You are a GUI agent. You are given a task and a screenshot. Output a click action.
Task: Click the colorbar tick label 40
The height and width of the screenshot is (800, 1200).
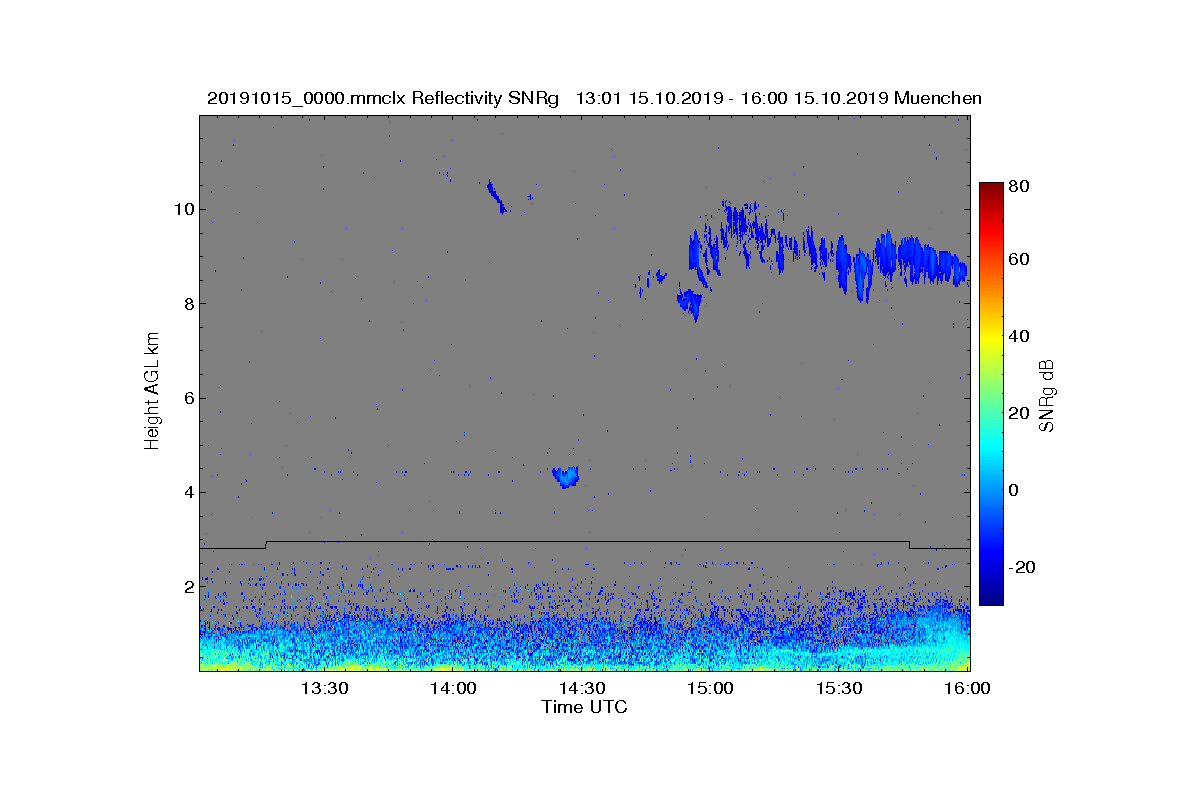point(1020,336)
